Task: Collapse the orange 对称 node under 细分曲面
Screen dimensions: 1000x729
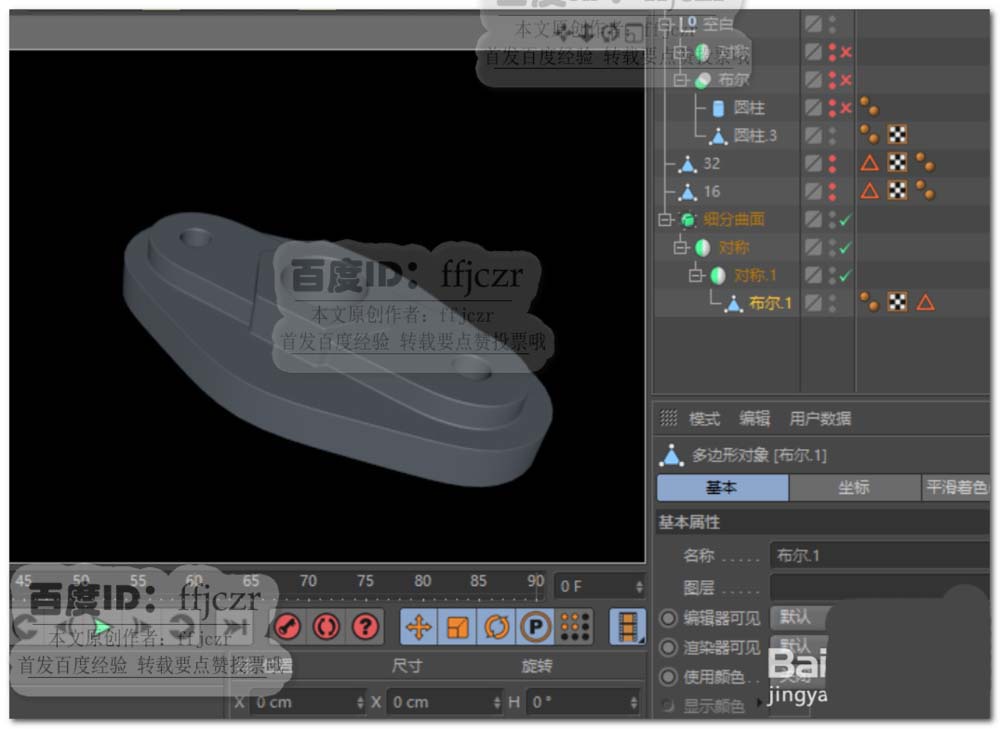Action: point(680,247)
